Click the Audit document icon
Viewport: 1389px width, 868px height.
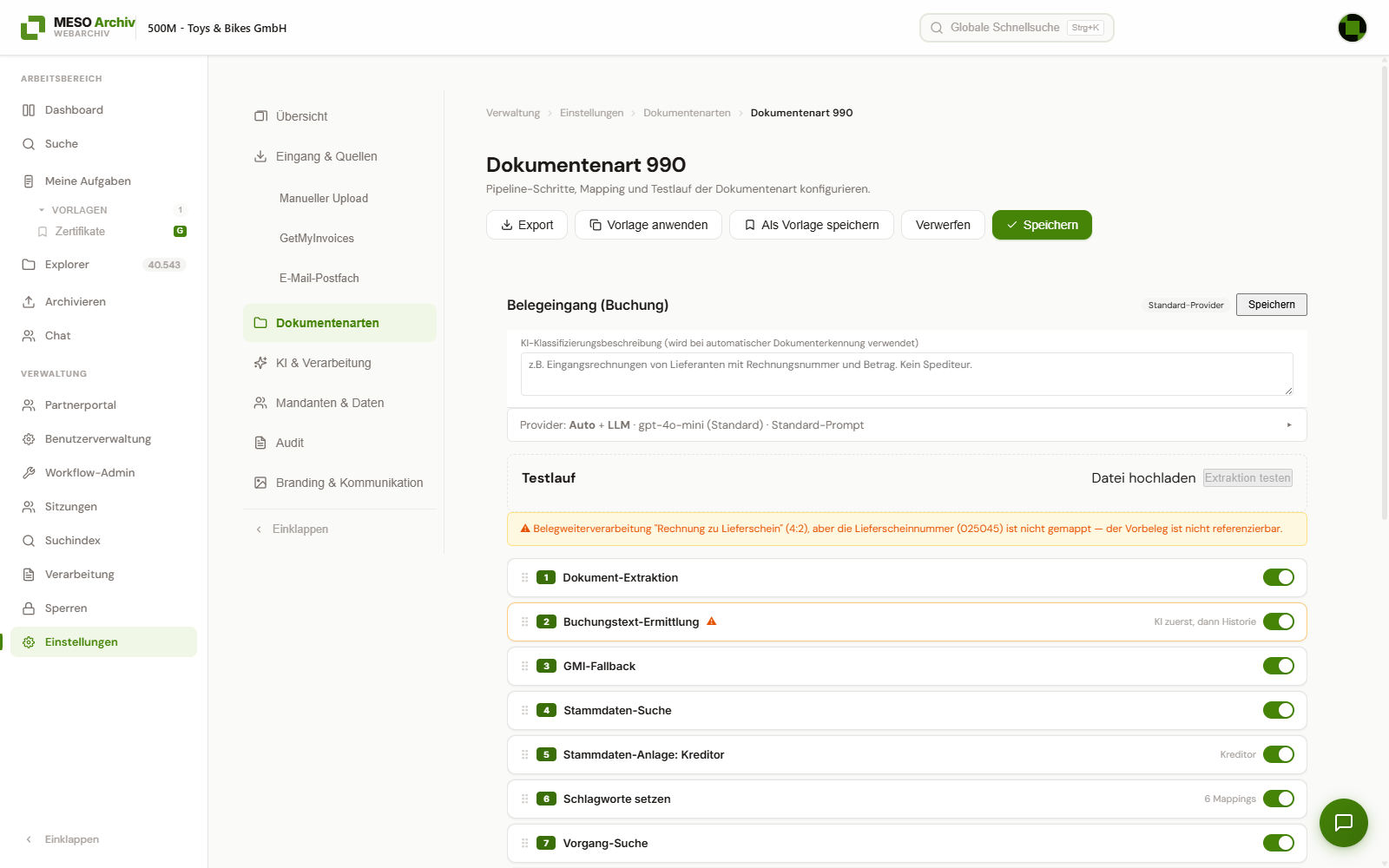[260, 443]
